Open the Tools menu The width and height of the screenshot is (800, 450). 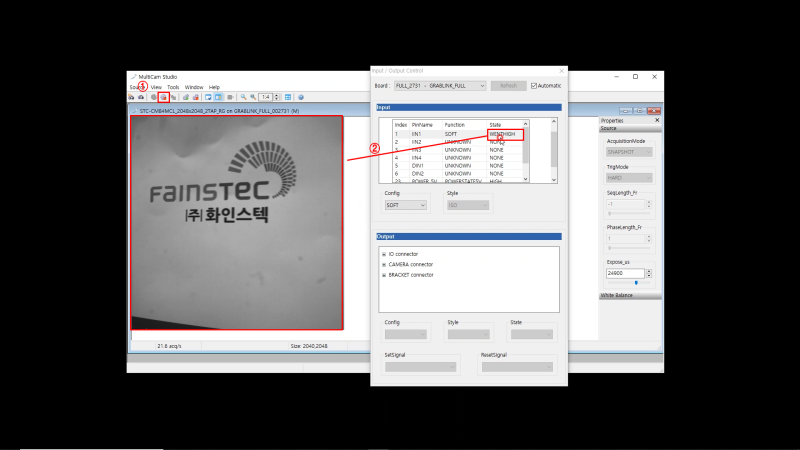[x=173, y=87]
